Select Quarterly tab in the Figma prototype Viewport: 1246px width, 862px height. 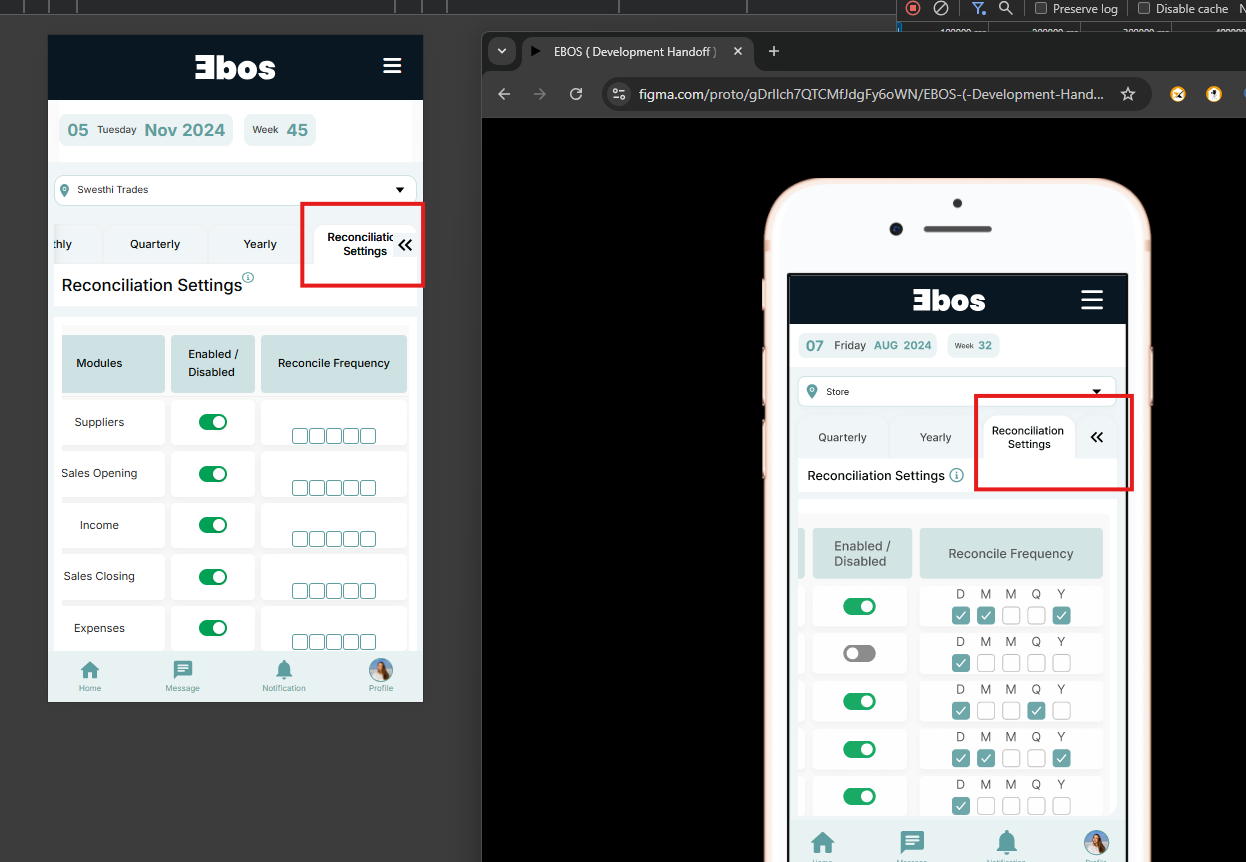843,437
